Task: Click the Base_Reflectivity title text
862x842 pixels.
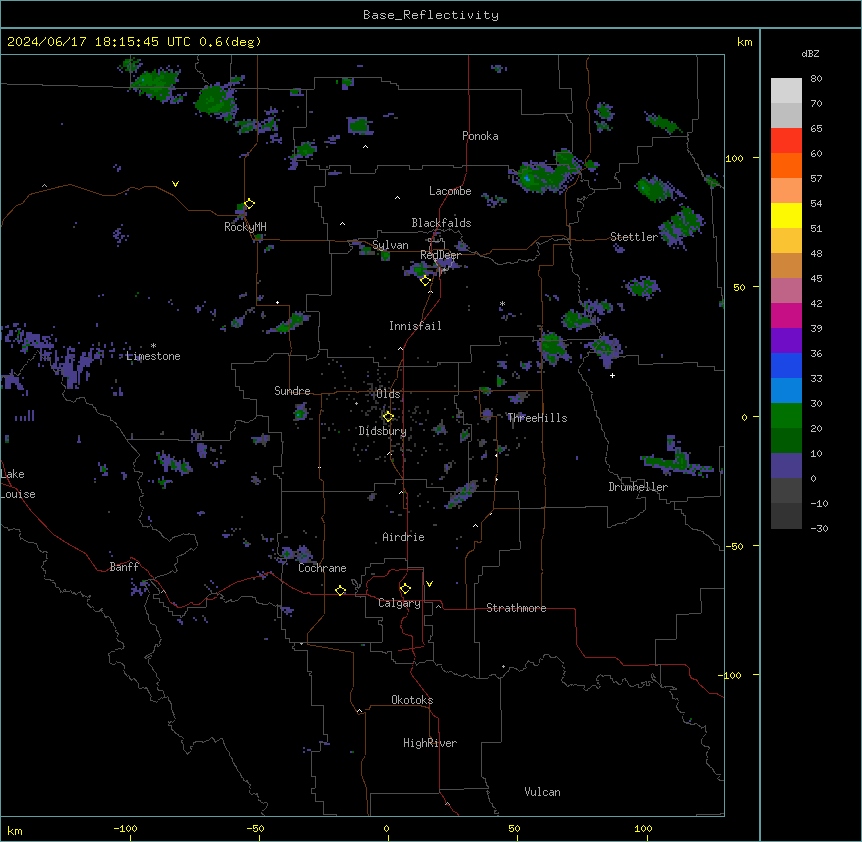Action: (431, 15)
